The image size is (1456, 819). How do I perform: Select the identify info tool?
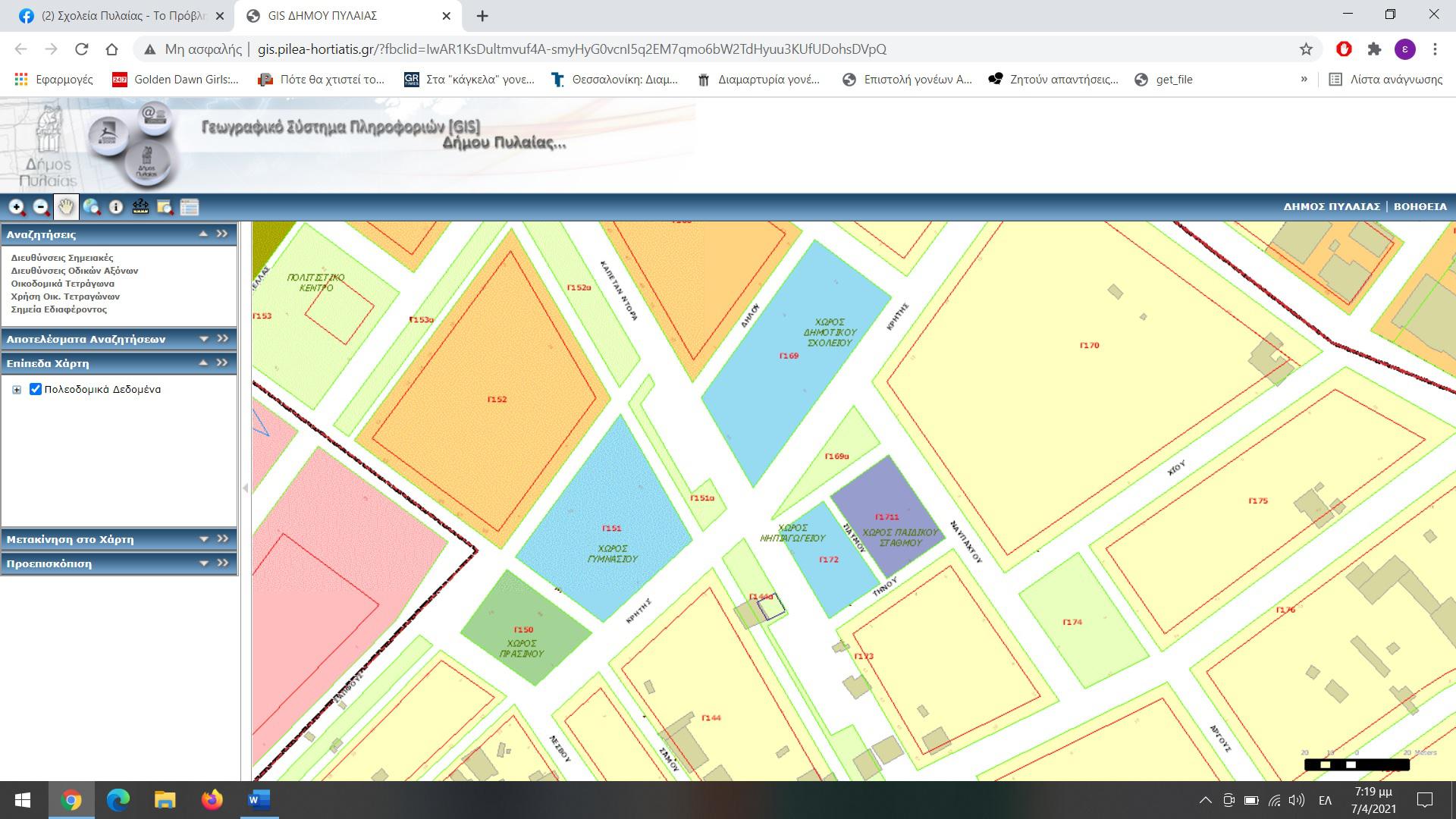click(x=116, y=207)
